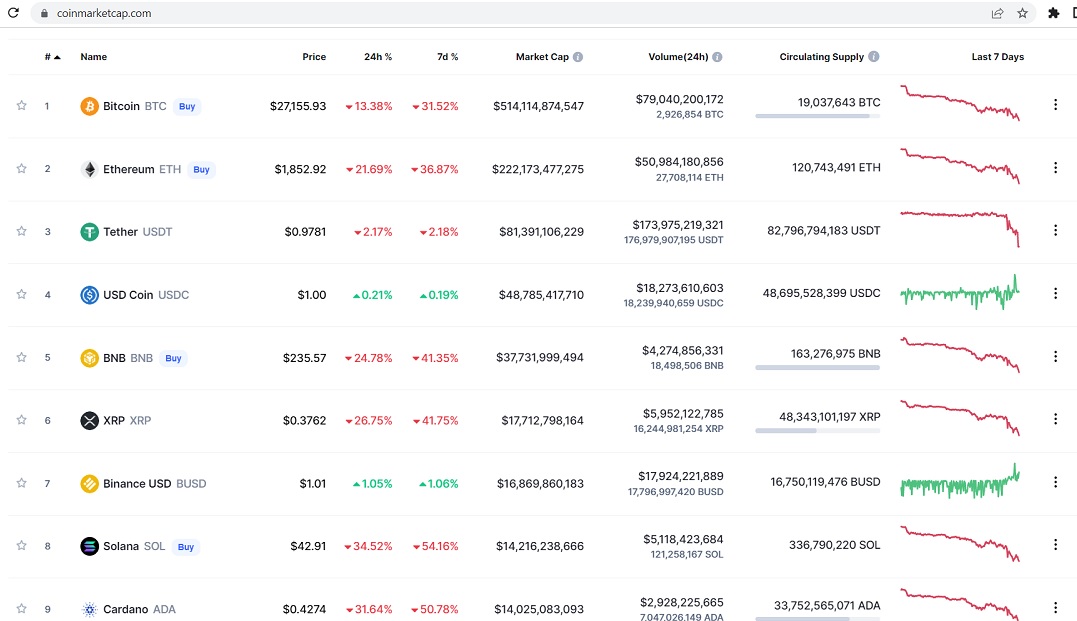1077x621 pixels.
Task: Add XRP to watchlist with star
Action: pyautogui.click(x=22, y=420)
